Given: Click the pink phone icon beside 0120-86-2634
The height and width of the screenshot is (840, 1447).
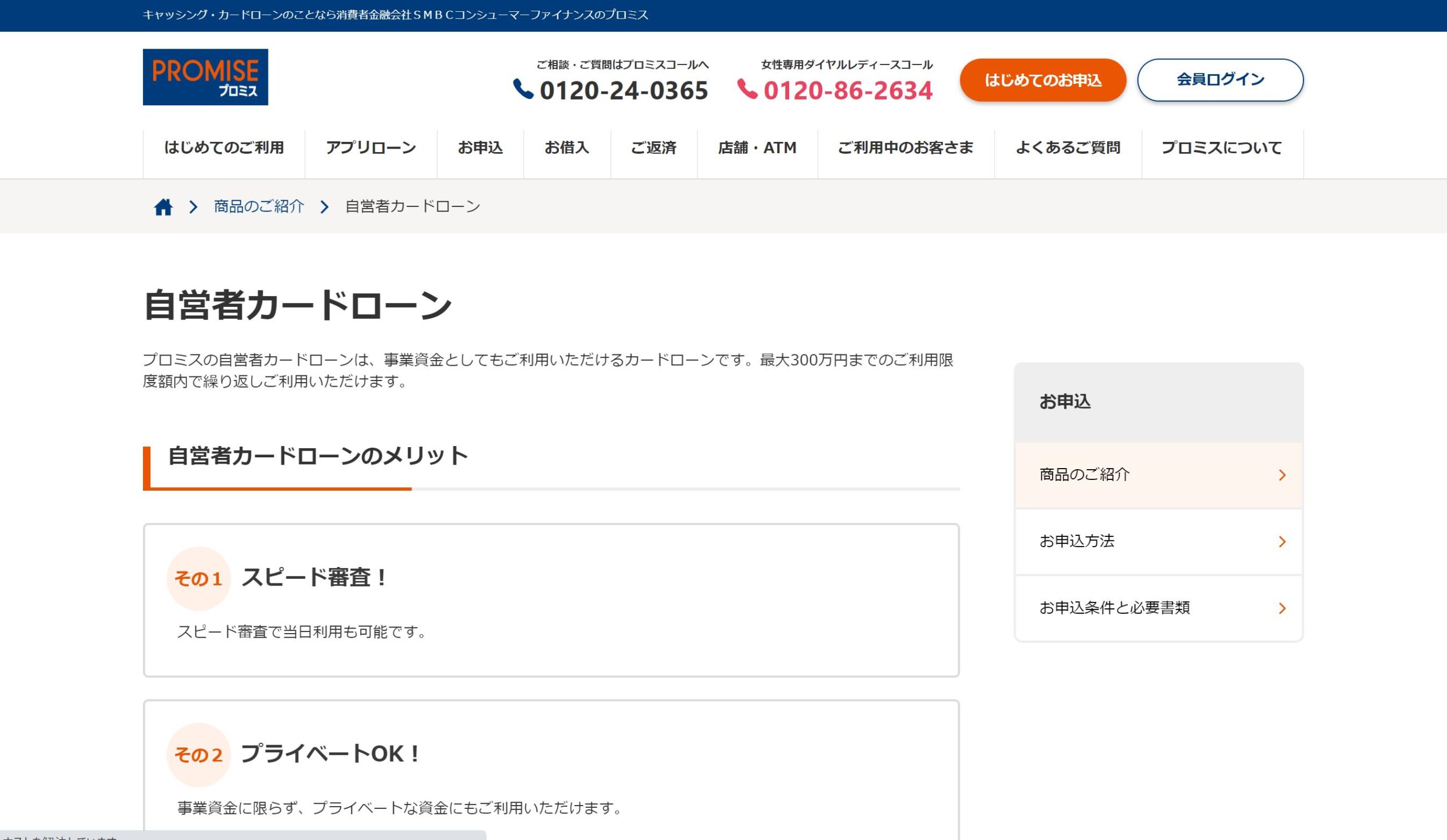Looking at the screenshot, I should tap(747, 89).
